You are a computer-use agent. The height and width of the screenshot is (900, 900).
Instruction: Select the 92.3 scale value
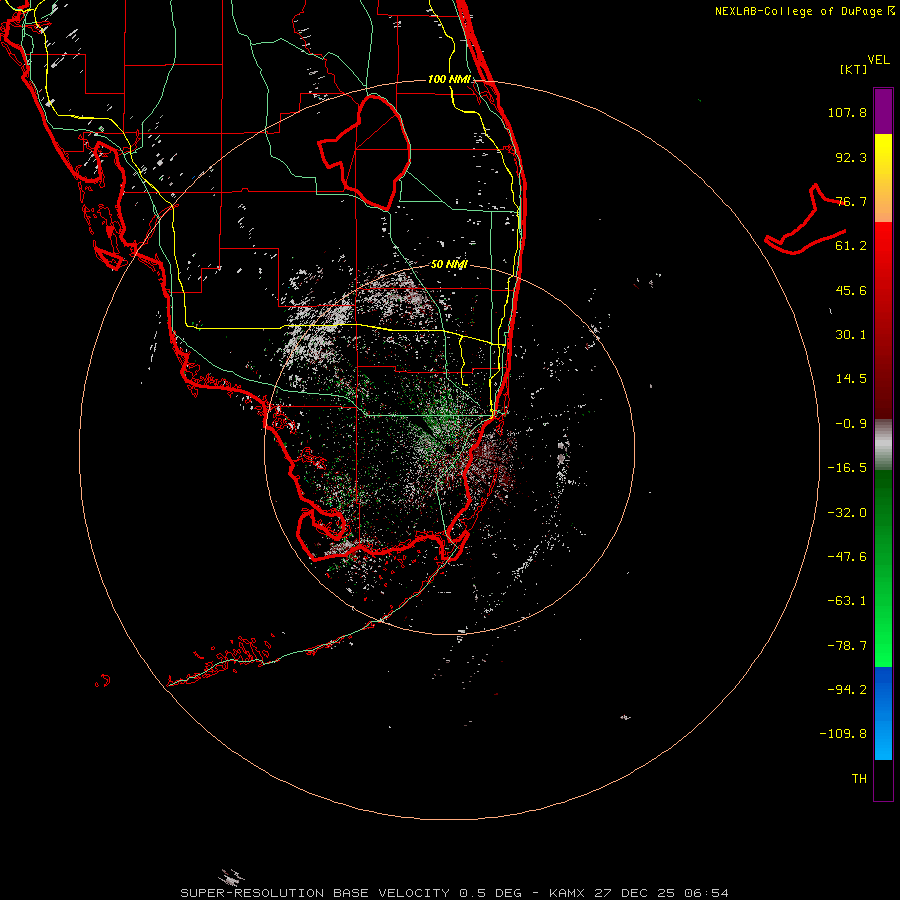851,157
